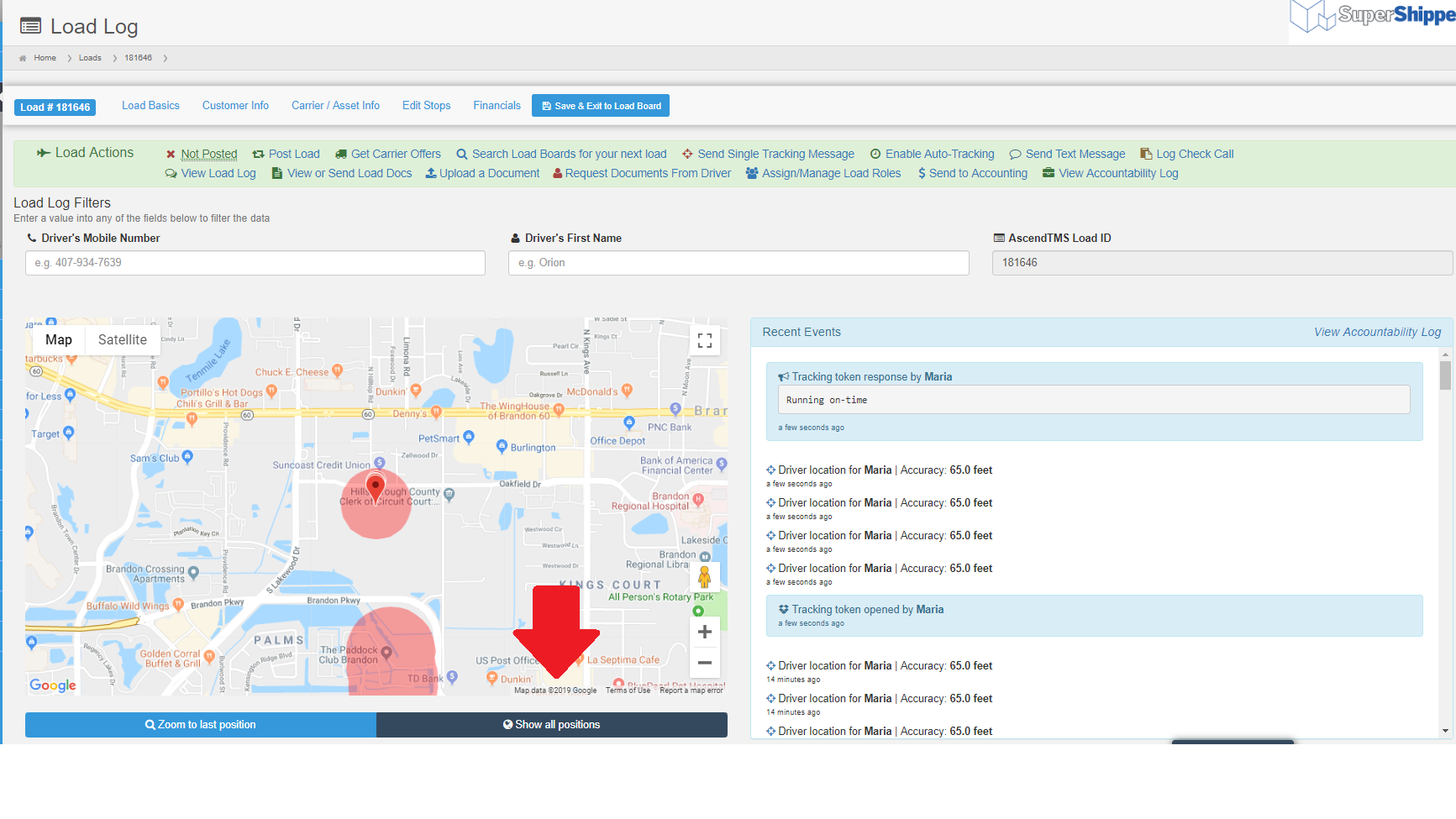
Task: Click Save & Exit to Load Board
Action: click(x=601, y=106)
